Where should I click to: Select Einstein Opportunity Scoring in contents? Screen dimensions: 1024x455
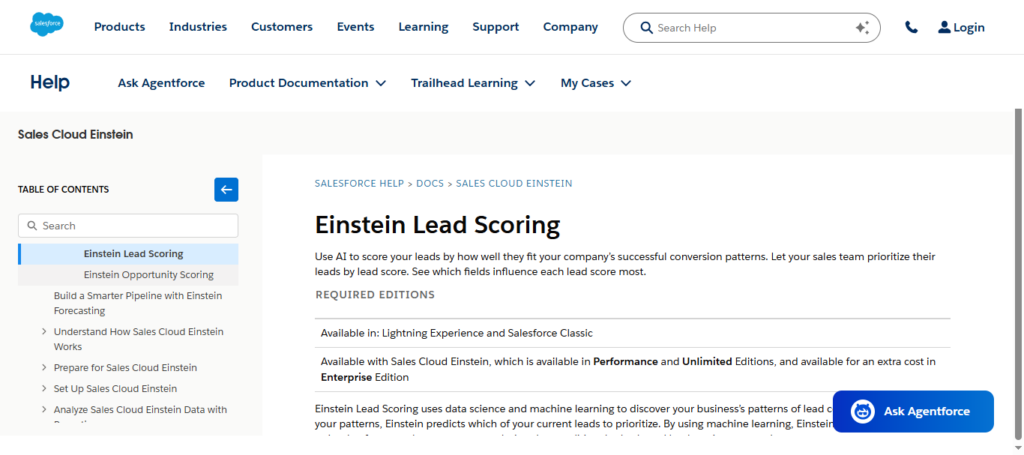(148, 275)
